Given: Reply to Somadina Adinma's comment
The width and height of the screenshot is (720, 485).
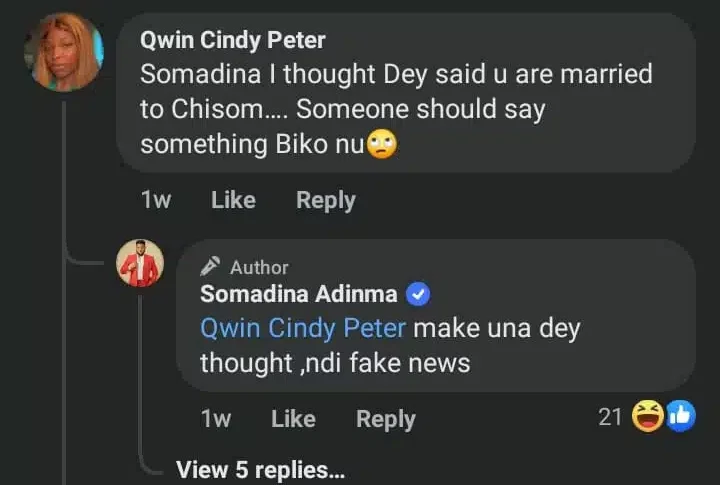Looking at the screenshot, I should (x=385, y=419).
